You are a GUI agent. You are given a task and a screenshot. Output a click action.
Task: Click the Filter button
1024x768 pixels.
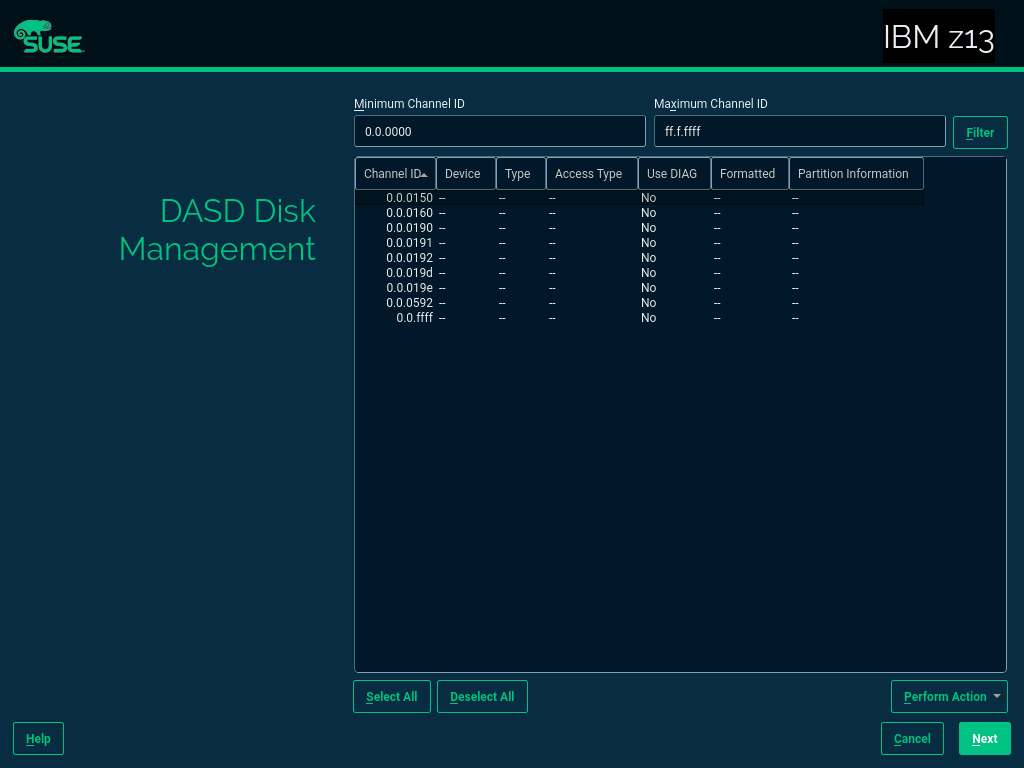point(979,133)
